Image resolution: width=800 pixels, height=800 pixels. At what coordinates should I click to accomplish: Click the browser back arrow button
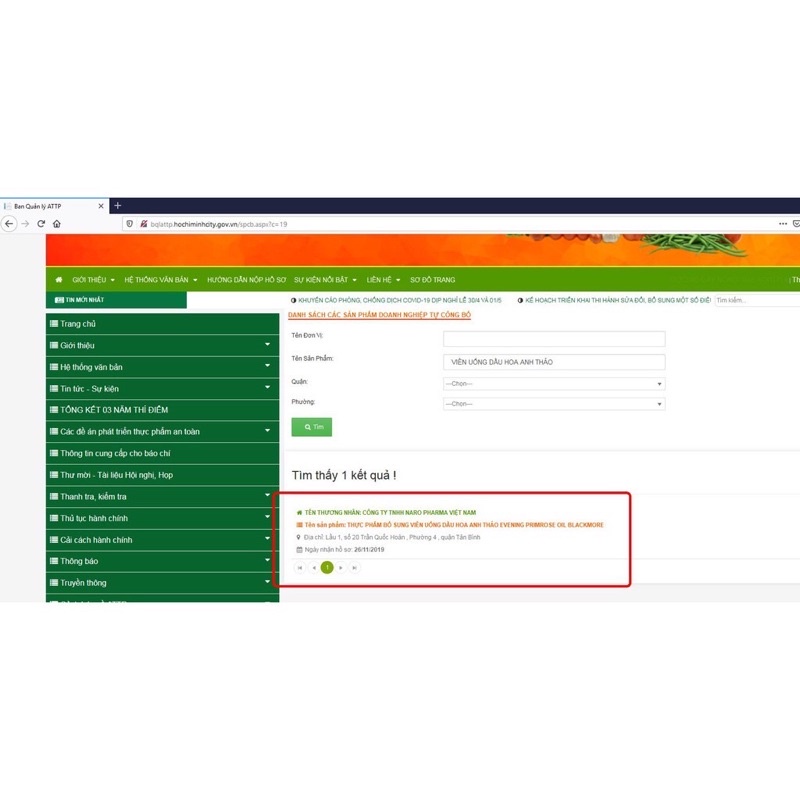tap(9, 224)
